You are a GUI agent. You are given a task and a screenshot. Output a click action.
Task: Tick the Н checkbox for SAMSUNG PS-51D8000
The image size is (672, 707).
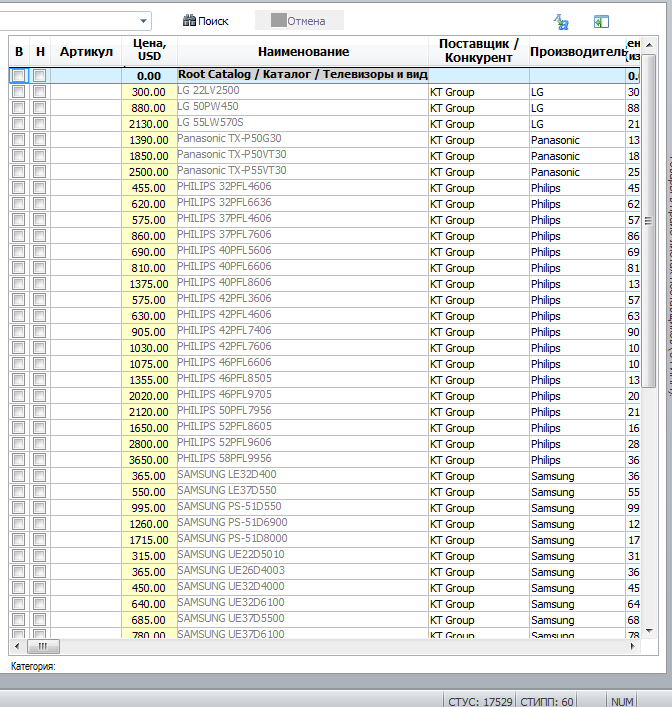[x=40, y=540]
